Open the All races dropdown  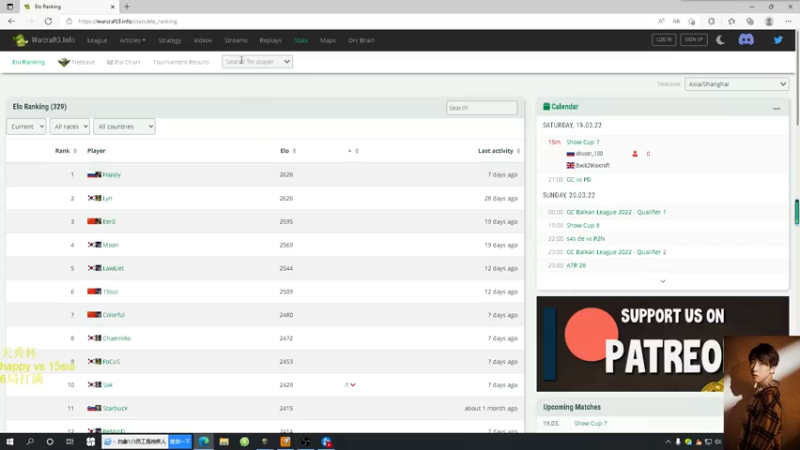pos(69,127)
